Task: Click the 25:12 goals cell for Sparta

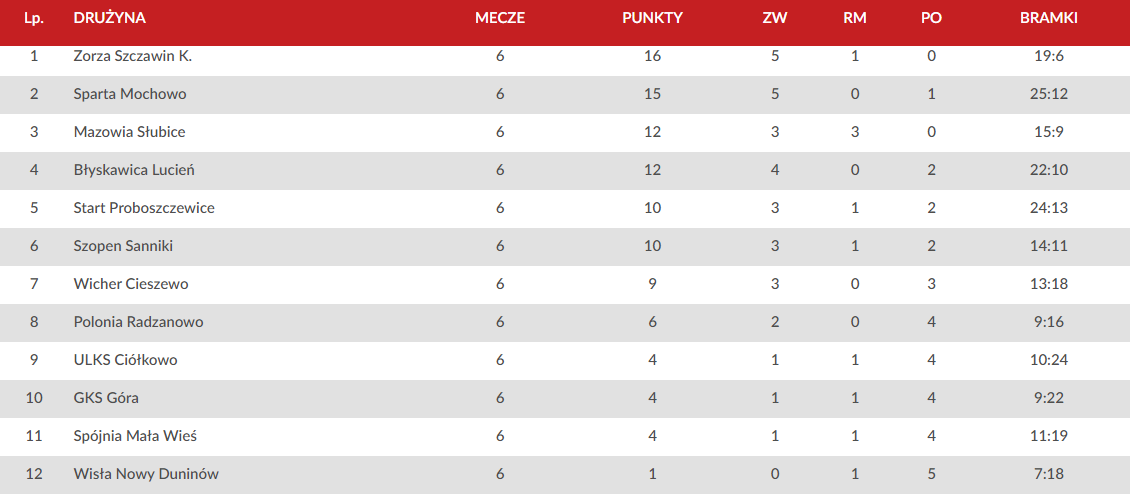Action: click(1049, 94)
